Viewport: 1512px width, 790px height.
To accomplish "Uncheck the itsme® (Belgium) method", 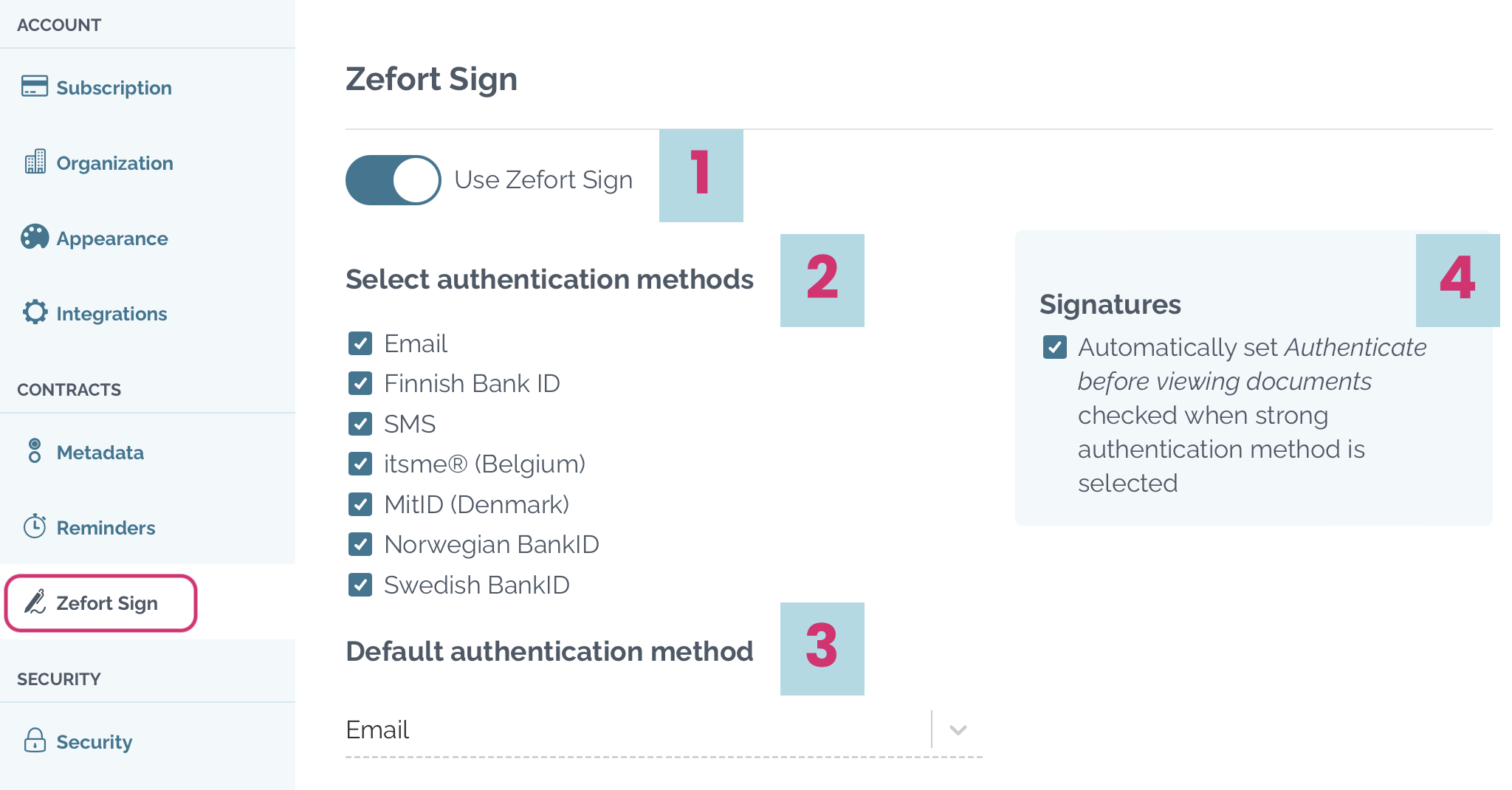I will (360, 464).
